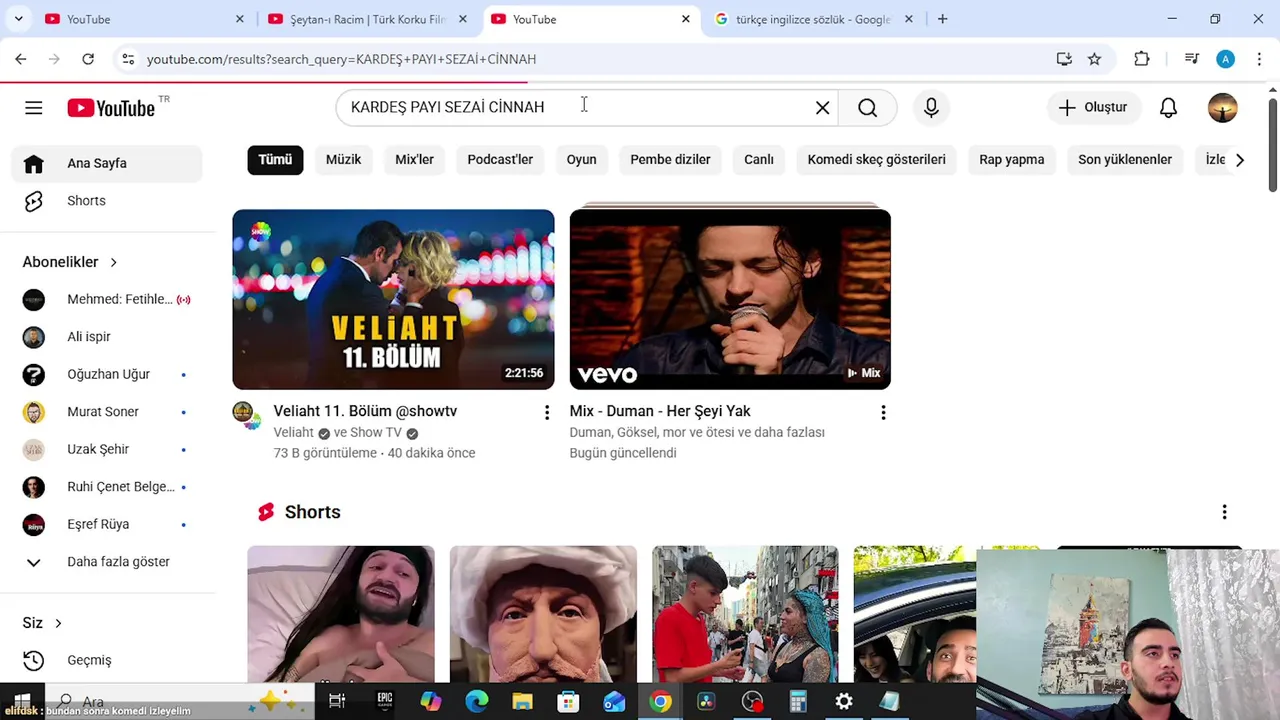The width and height of the screenshot is (1280, 720).
Task: Go back in Chrome
Action: [x=21, y=59]
